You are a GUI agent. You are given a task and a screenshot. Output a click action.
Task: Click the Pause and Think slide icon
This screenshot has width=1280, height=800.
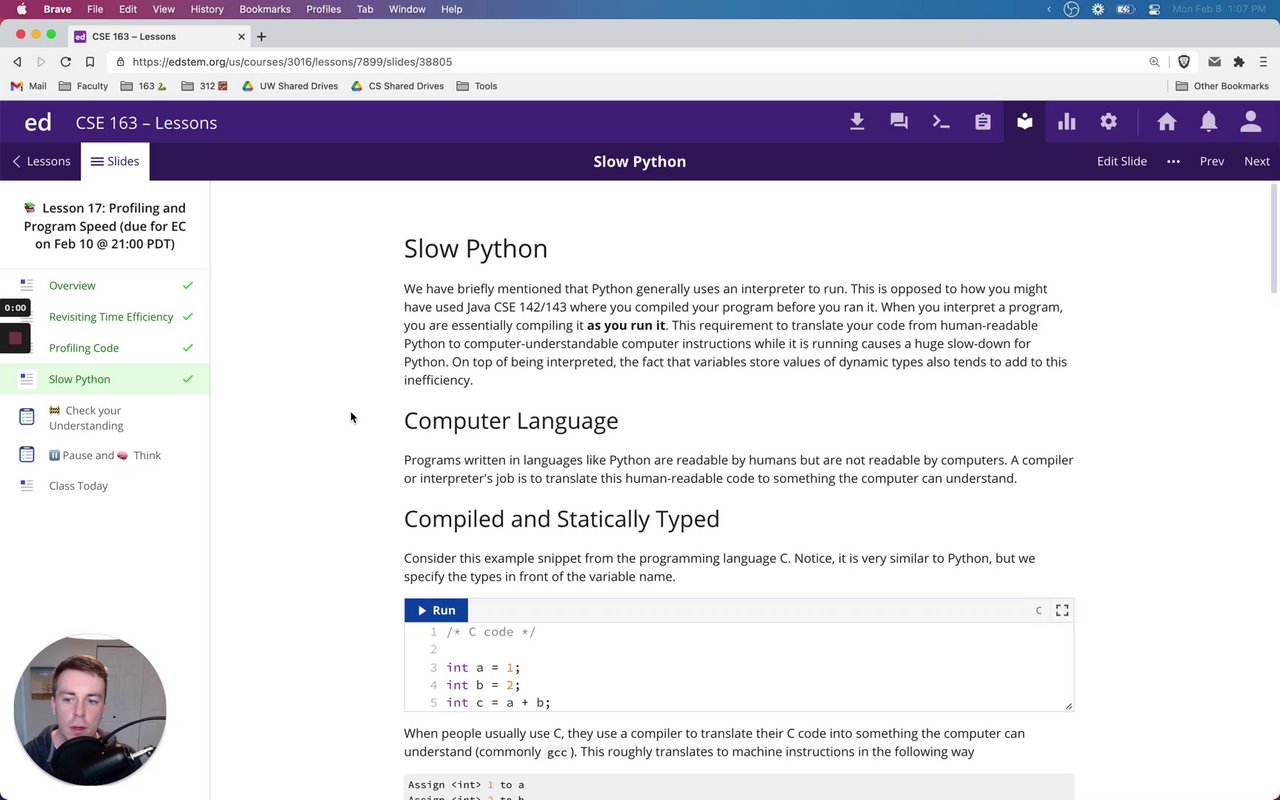pyautogui.click(x=27, y=455)
